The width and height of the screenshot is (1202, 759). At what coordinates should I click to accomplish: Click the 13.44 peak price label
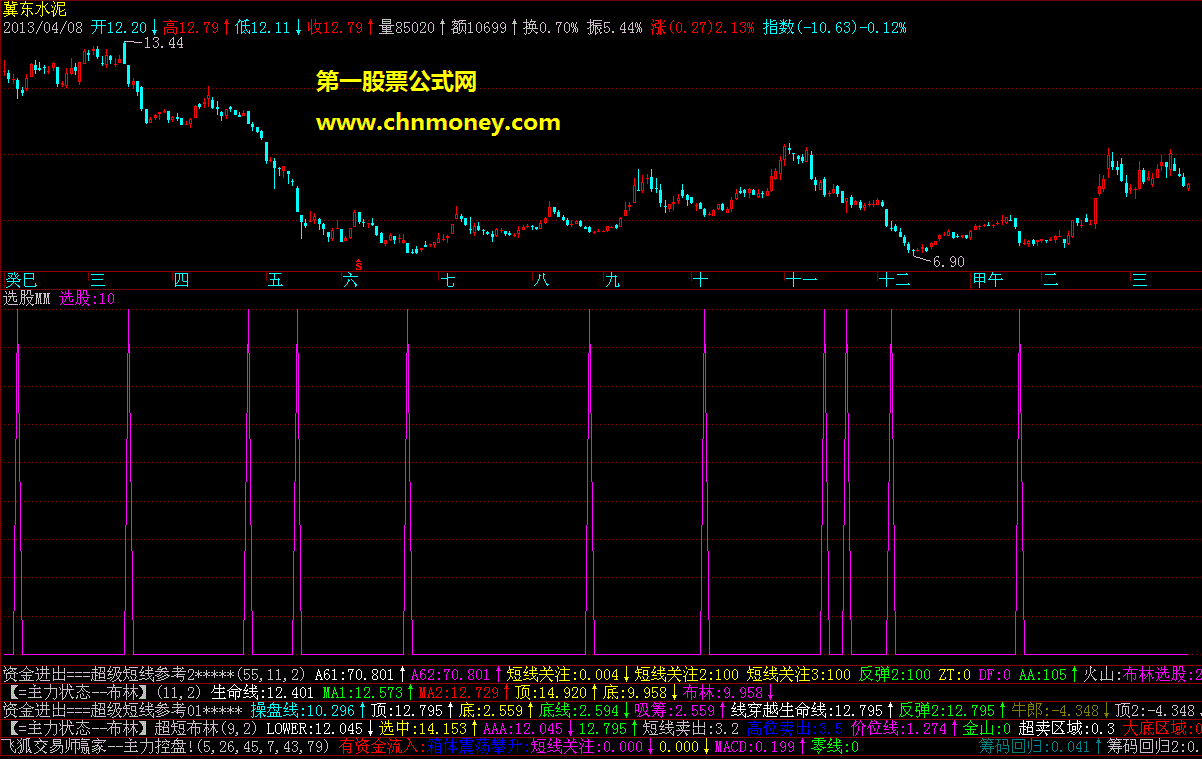[164, 43]
